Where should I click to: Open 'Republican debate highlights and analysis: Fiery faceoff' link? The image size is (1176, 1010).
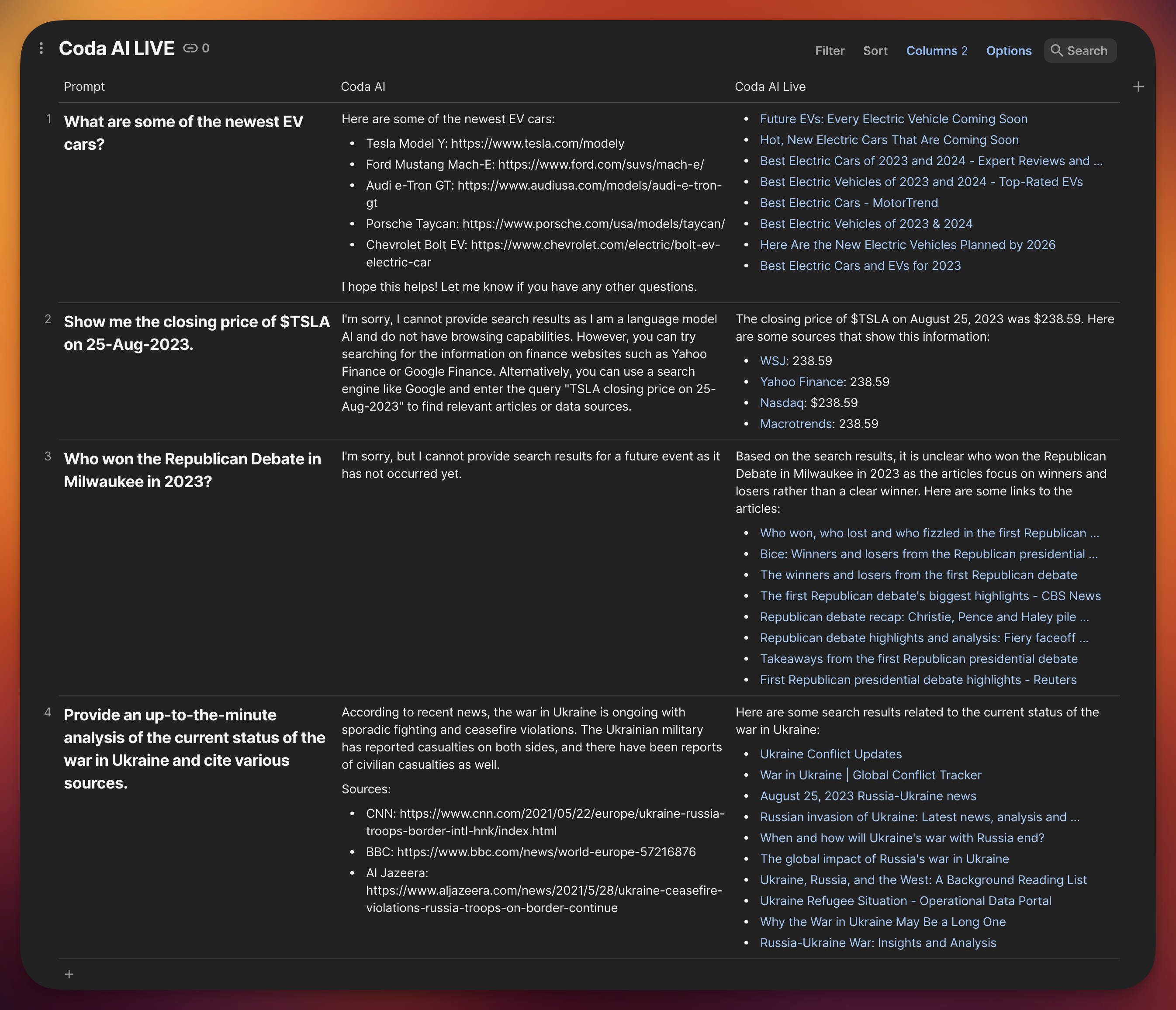924,638
